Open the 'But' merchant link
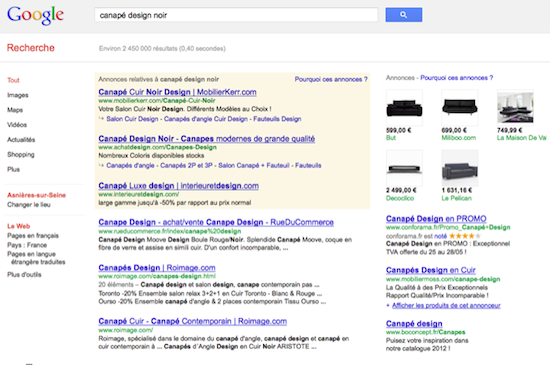Screen dimensions: 550x368 point(391,138)
